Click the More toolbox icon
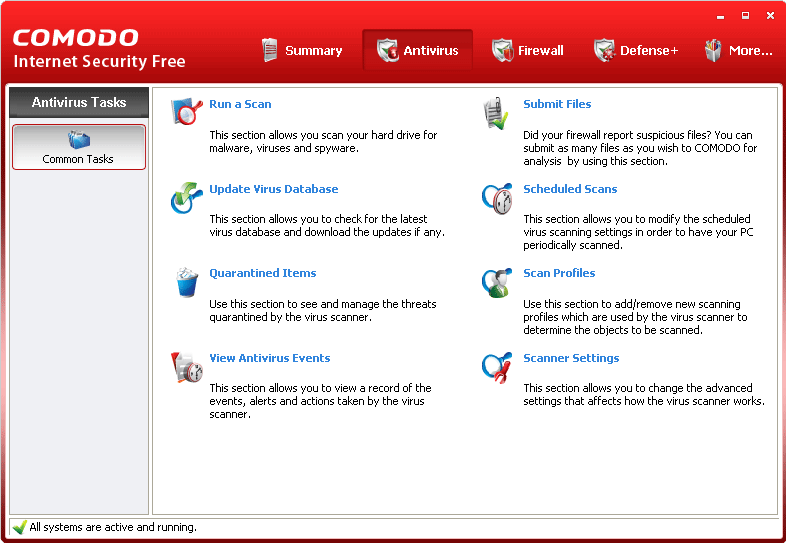Viewport: 786px width, 543px height. [x=713, y=51]
